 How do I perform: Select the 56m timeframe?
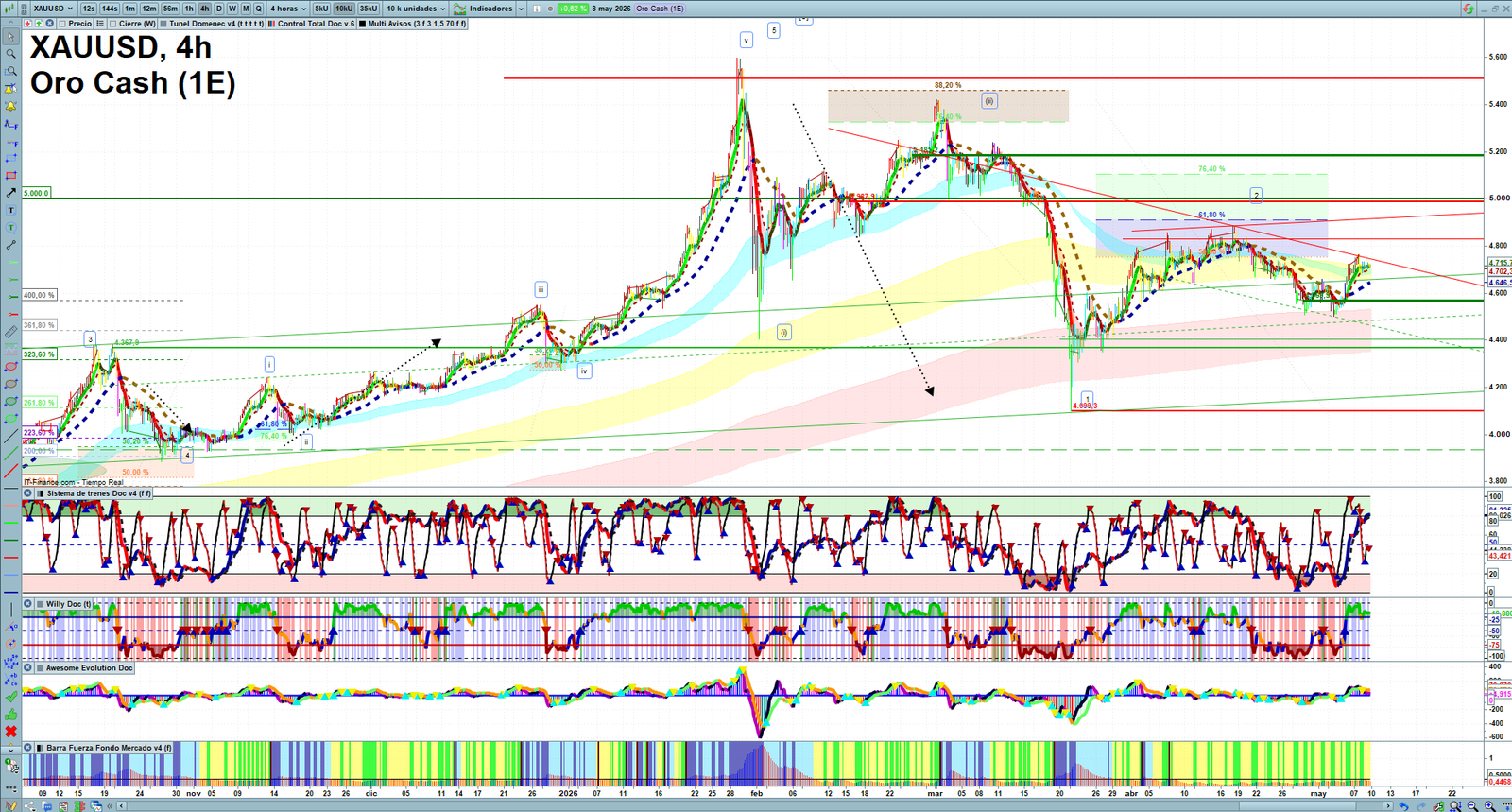coord(170,9)
